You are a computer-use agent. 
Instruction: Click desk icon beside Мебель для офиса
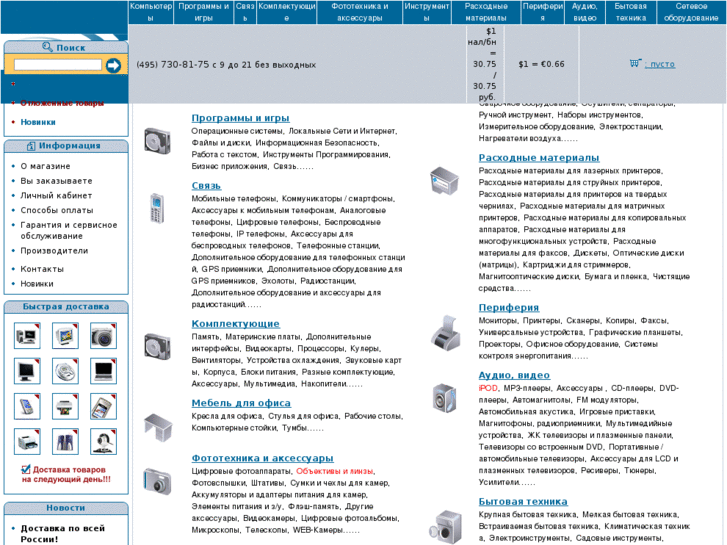pos(158,427)
